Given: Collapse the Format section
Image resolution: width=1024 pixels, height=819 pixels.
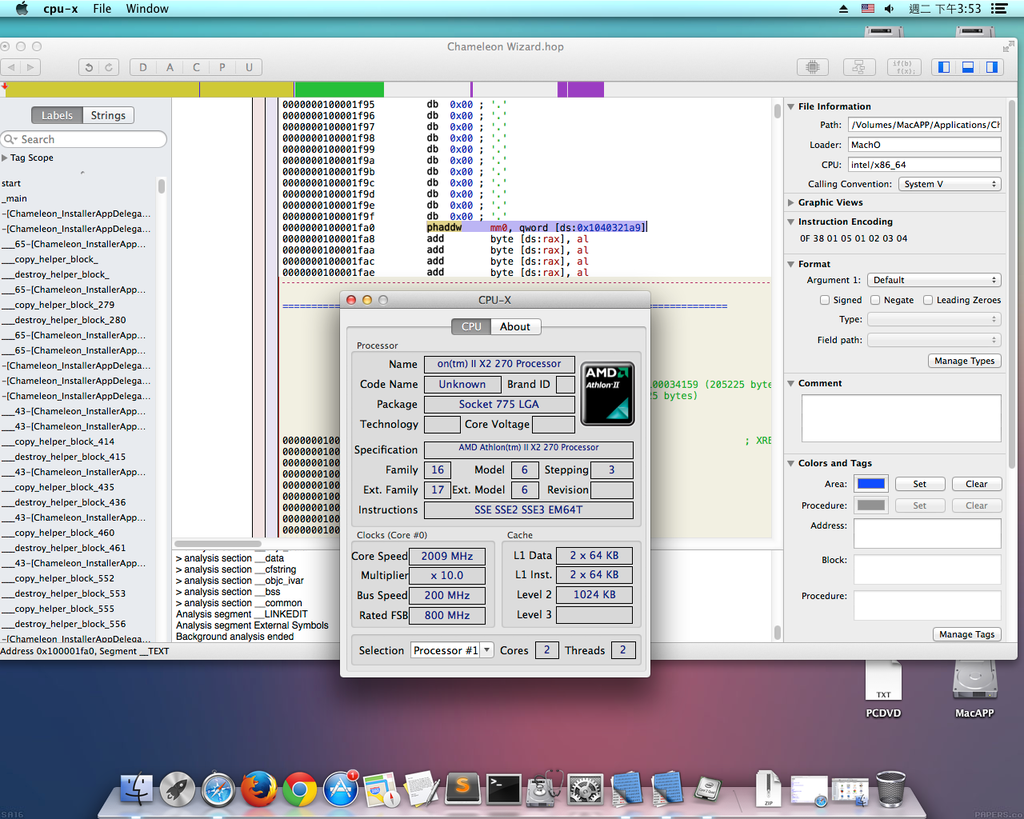Looking at the screenshot, I should pos(791,264).
